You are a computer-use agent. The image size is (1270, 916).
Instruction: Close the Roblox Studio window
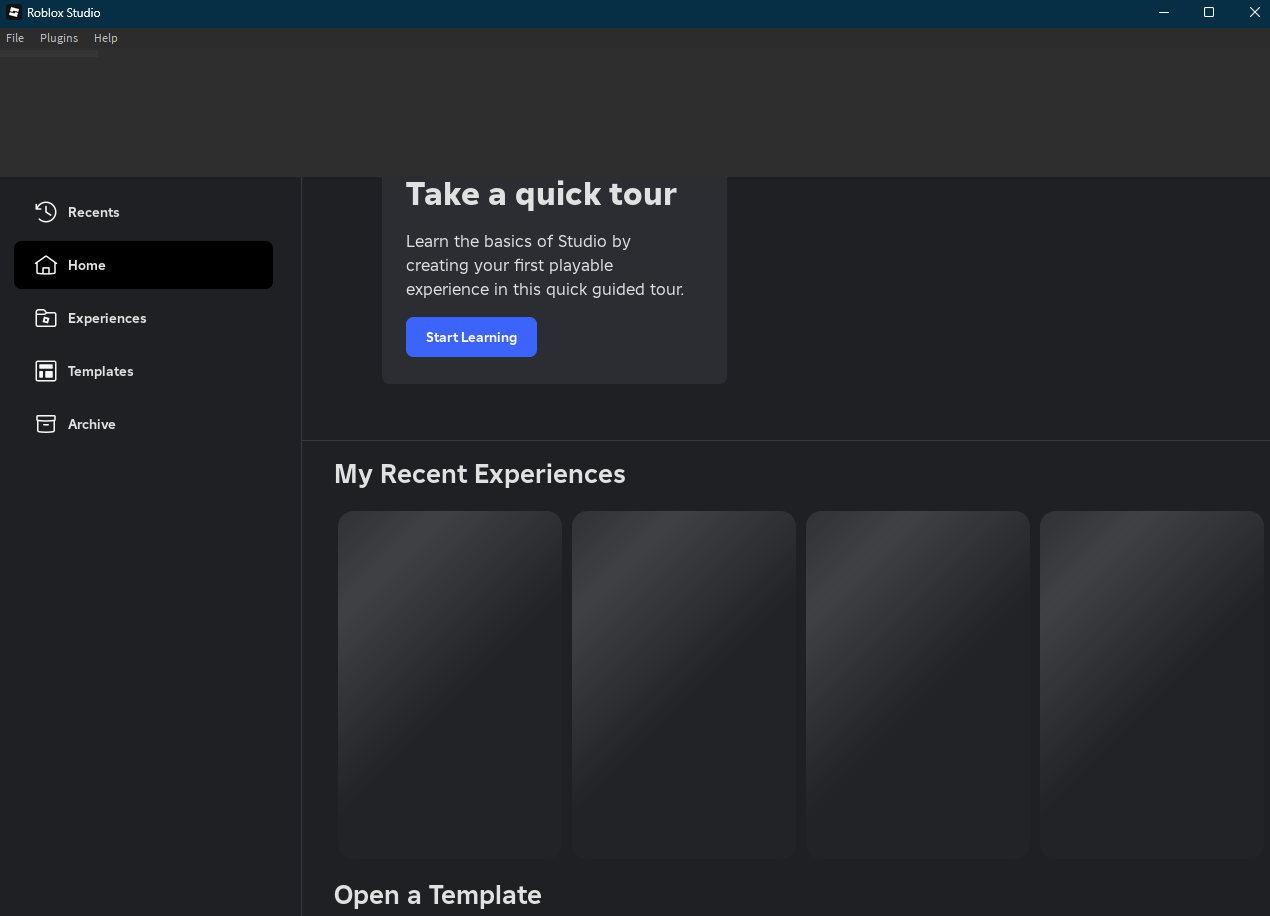pyautogui.click(x=1254, y=13)
